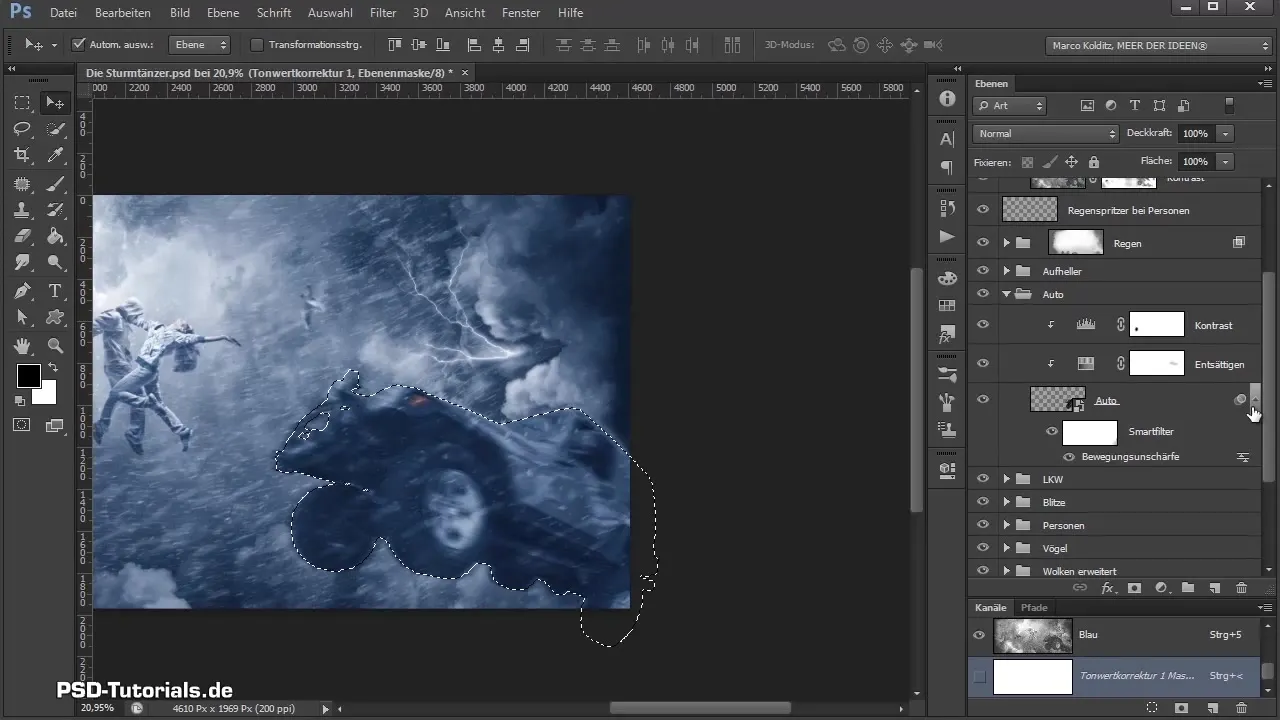Delete layer using trash icon
Screen dimensions: 1280x720
pyautogui.click(x=1241, y=589)
